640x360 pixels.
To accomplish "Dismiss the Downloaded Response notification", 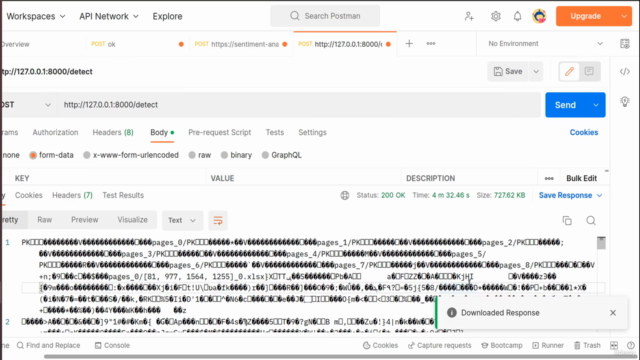I will pos(613,313).
